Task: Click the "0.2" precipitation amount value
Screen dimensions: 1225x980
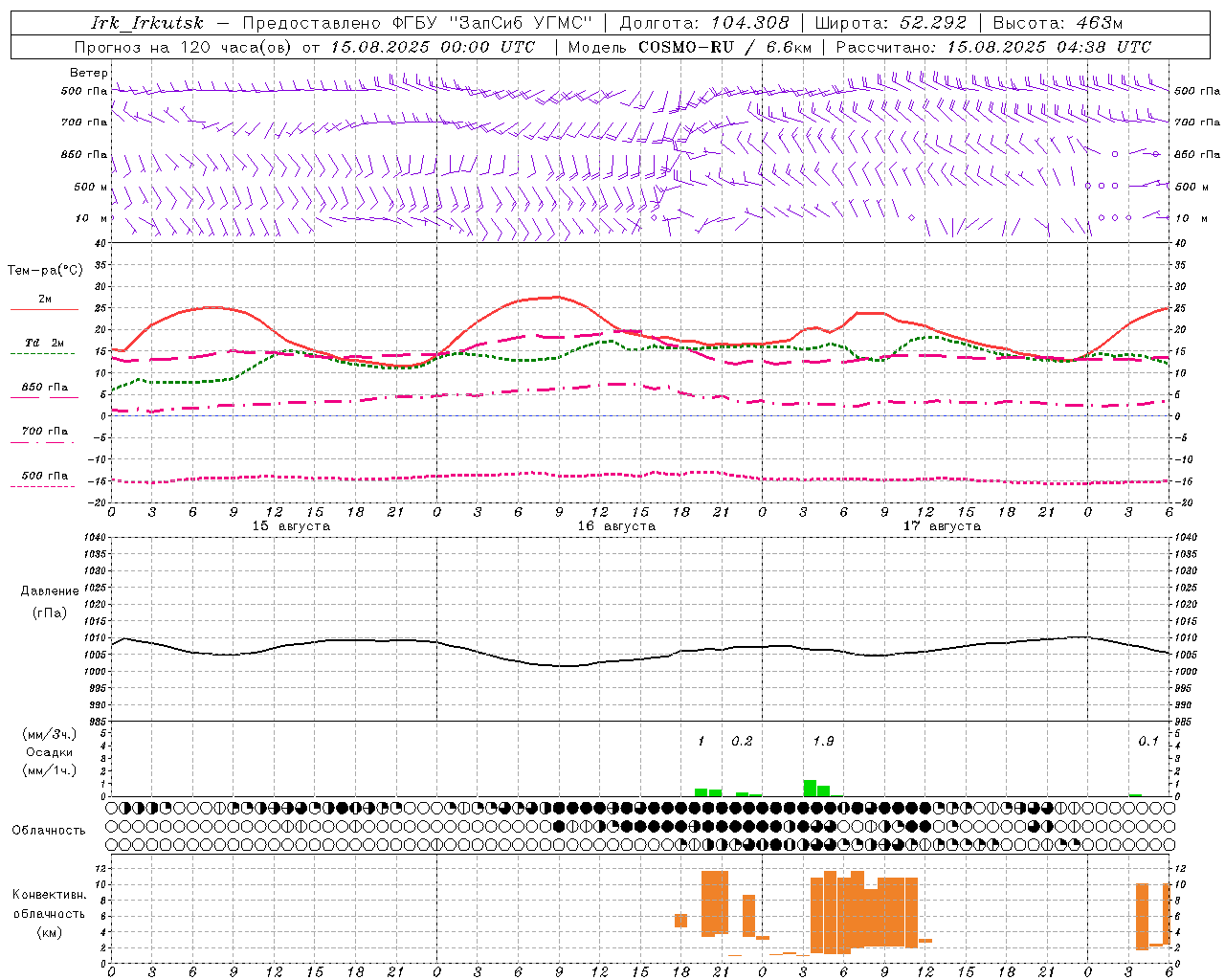Action: [742, 741]
